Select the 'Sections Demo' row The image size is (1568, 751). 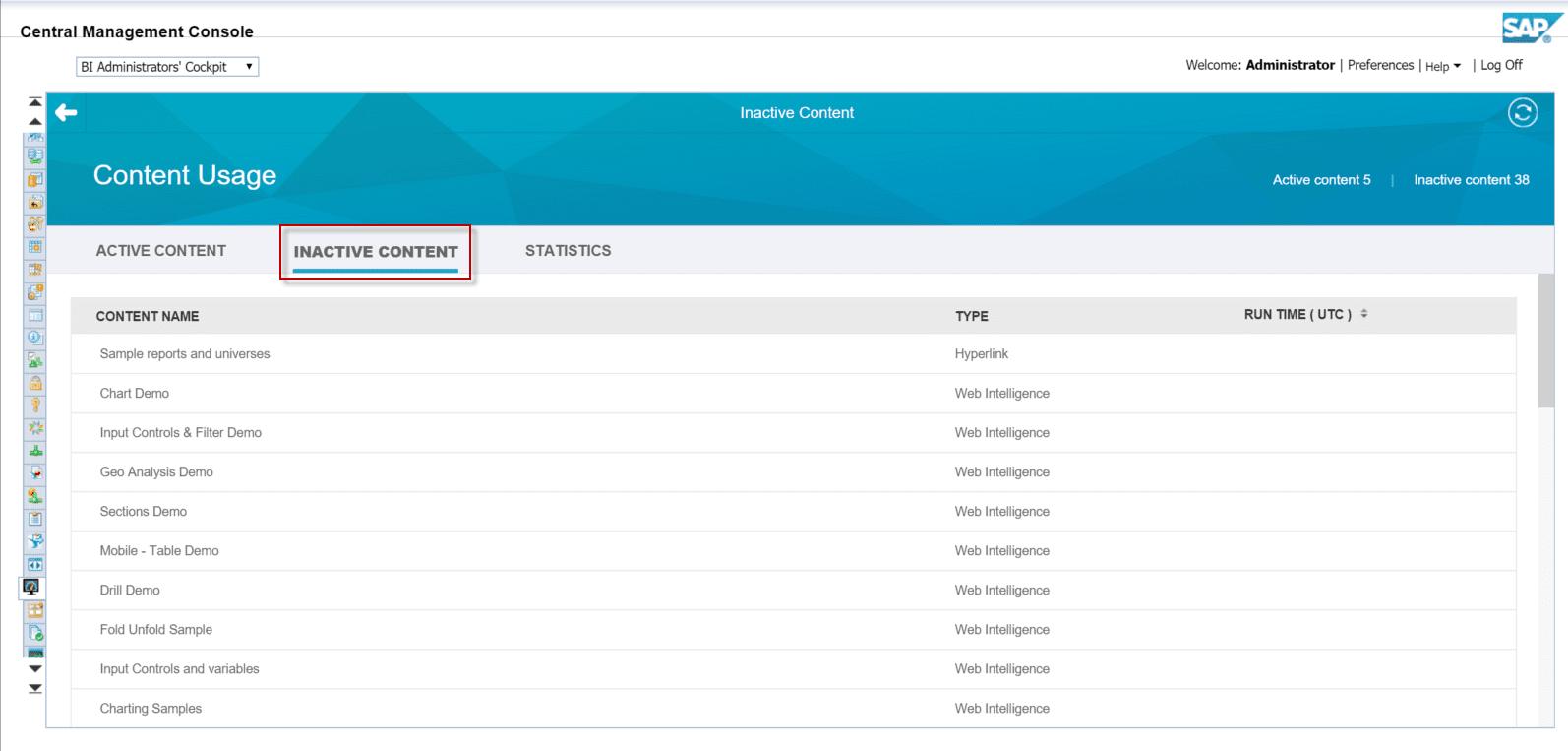pos(793,512)
